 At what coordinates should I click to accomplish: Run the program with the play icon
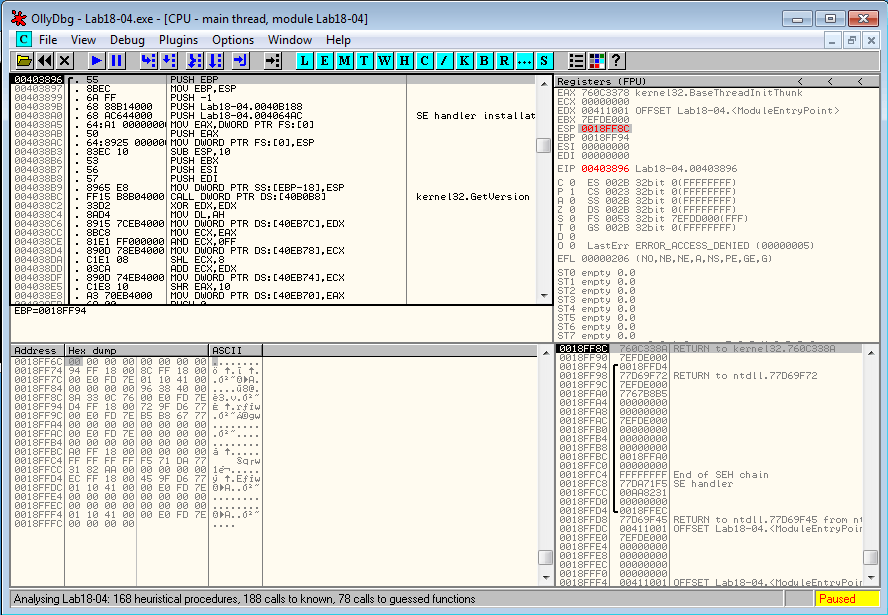click(97, 61)
